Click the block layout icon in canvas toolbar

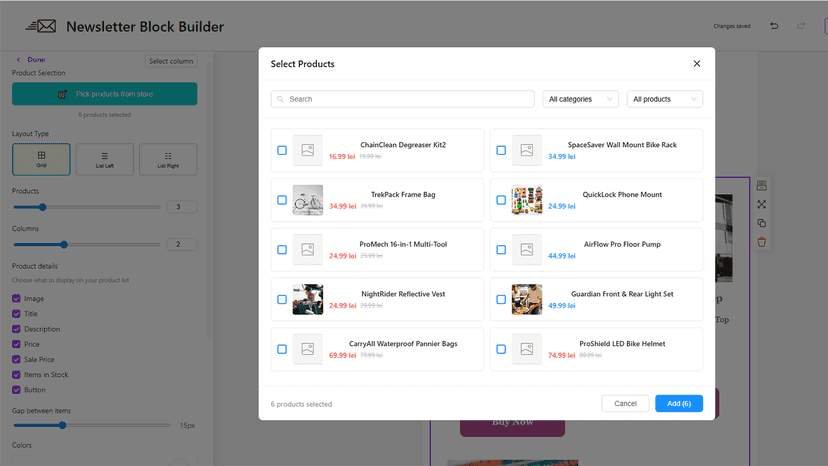pyautogui.click(x=761, y=185)
